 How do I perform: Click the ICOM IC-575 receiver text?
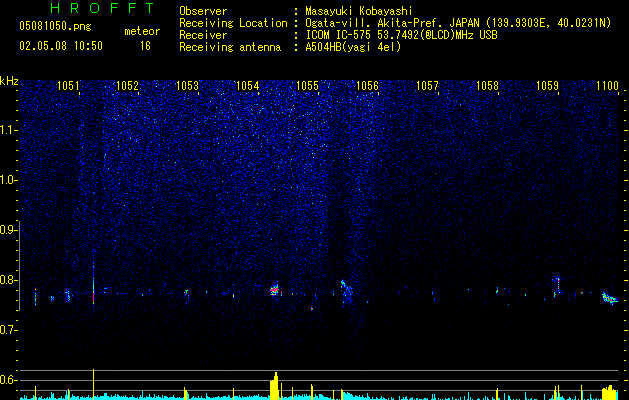coord(402,35)
